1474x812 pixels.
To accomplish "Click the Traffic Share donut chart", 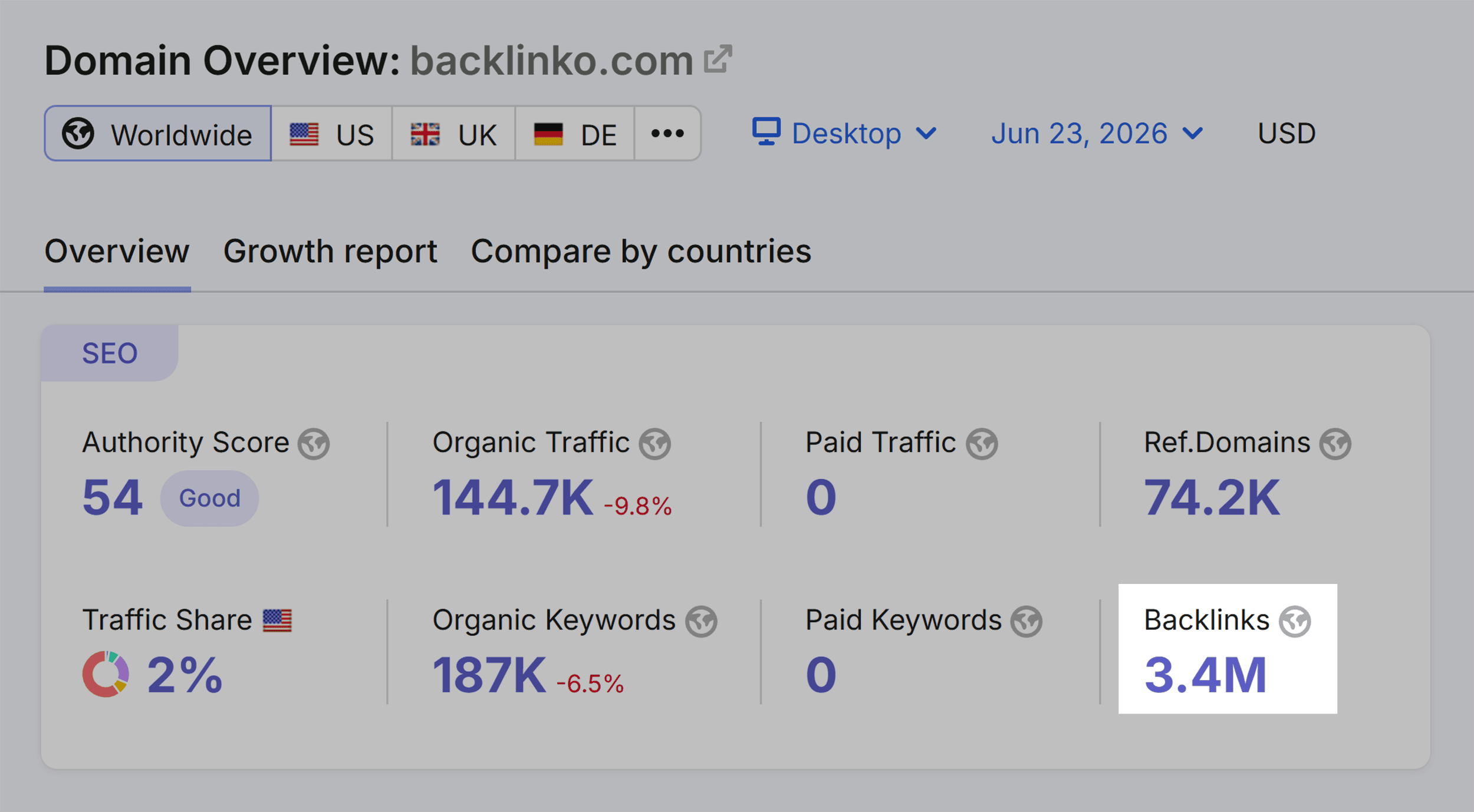I will pos(106,674).
